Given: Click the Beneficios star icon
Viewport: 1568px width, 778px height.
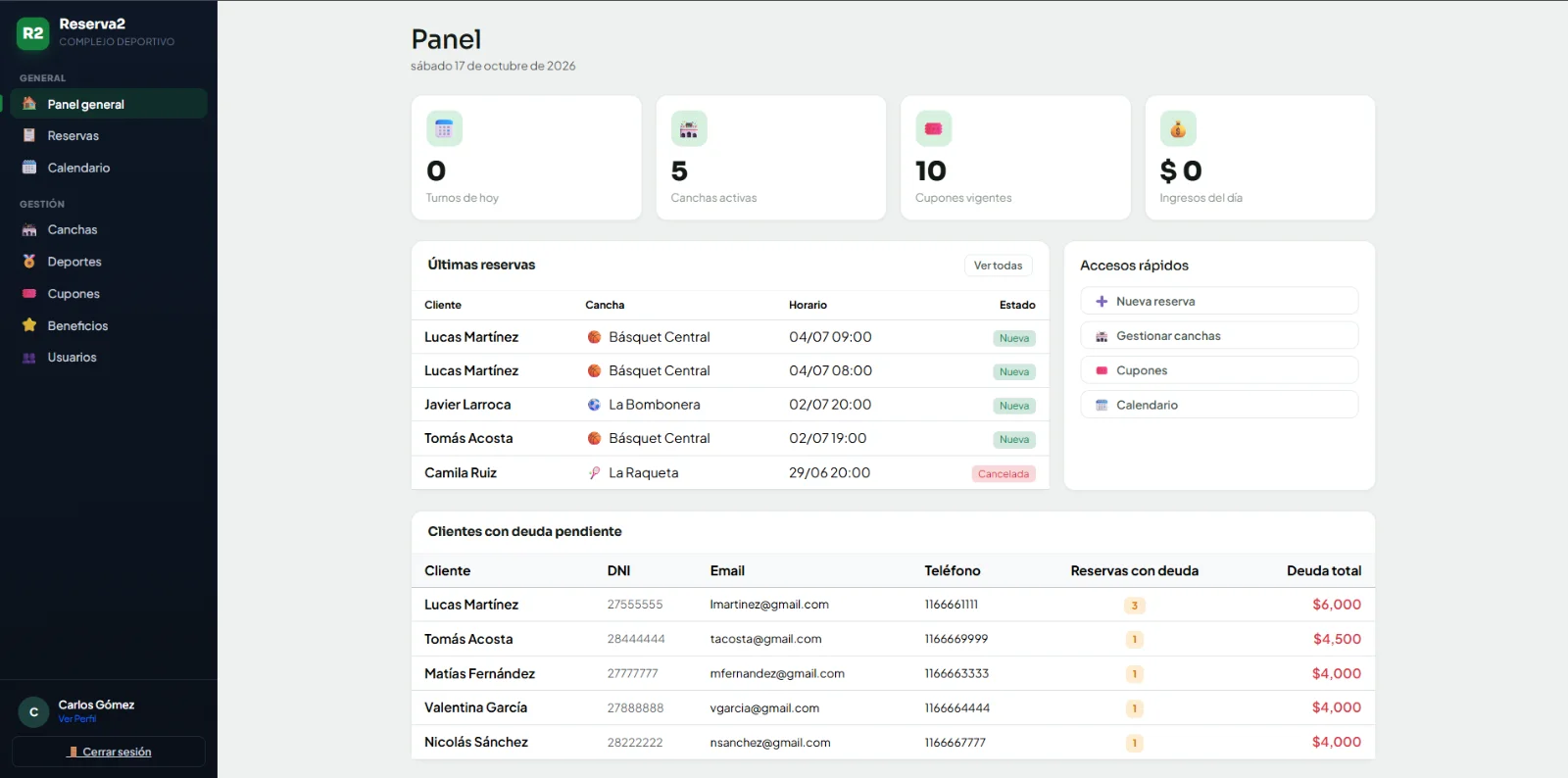Looking at the screenshot, I should coord(29,325).
